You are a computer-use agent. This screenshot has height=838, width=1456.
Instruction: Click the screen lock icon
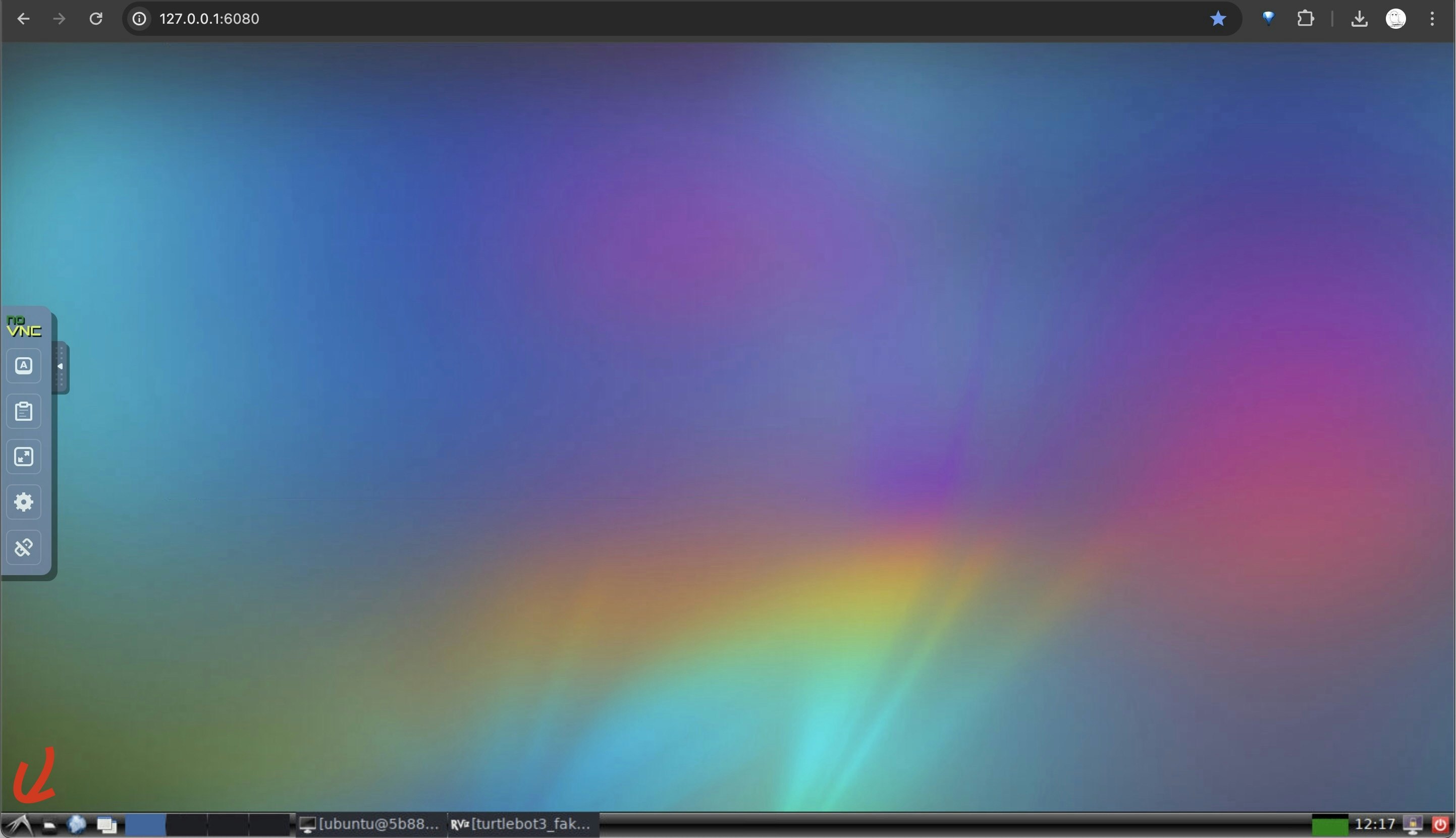click(x=1413, y=825)
